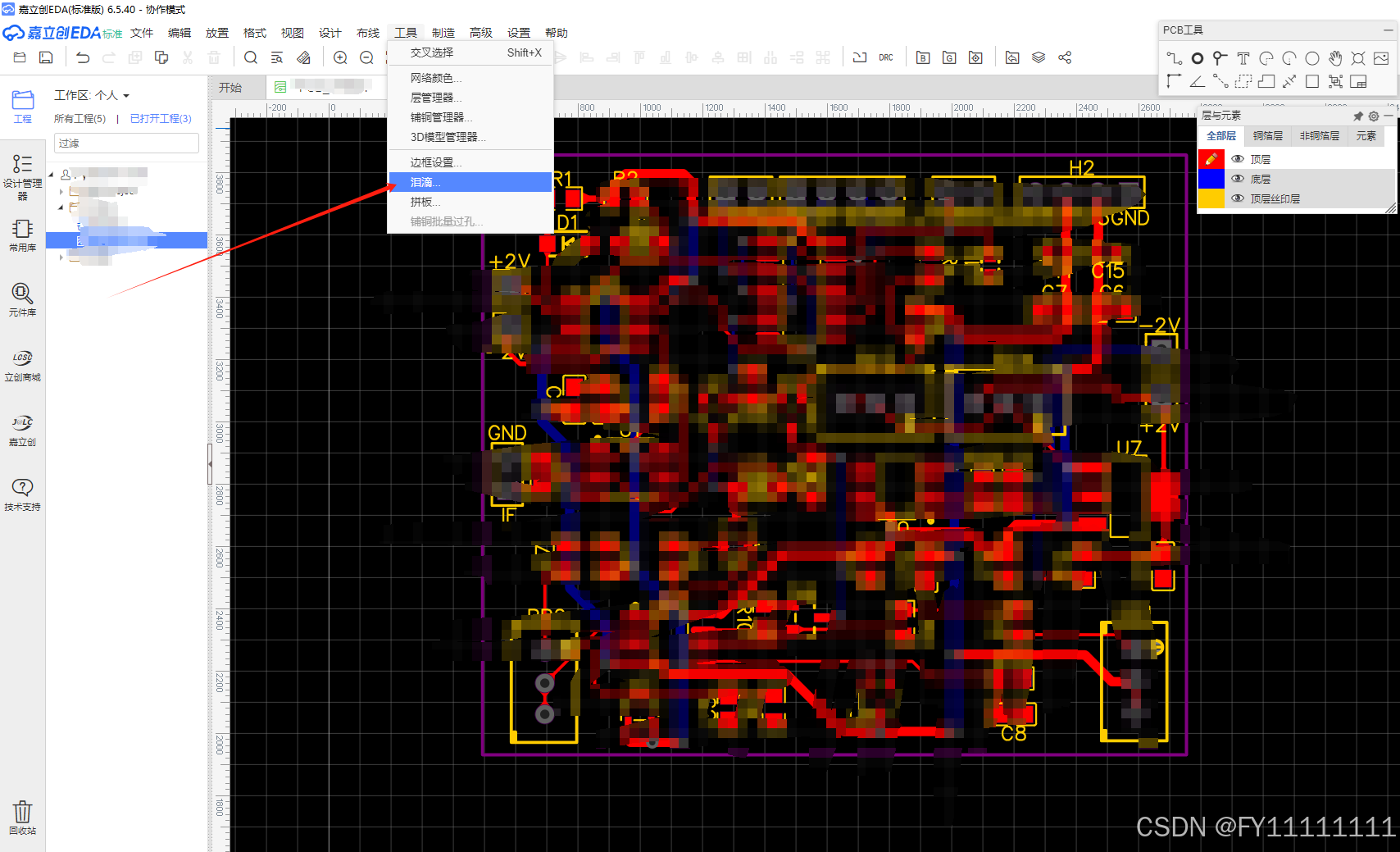Image resolution: width=1400 pixels, height=852 pixels.
Task: Select the Solid region tool in PCB tools
Action: pos(1266,81)
